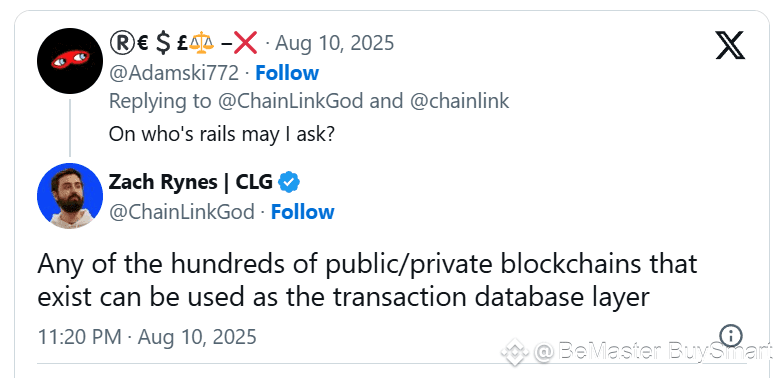Image resolution: width=780 pixels, height=378 pixels.
Task: Open Zach Rynes bearded profile photo
Action: pyautogui.click(x=70, y=195)
